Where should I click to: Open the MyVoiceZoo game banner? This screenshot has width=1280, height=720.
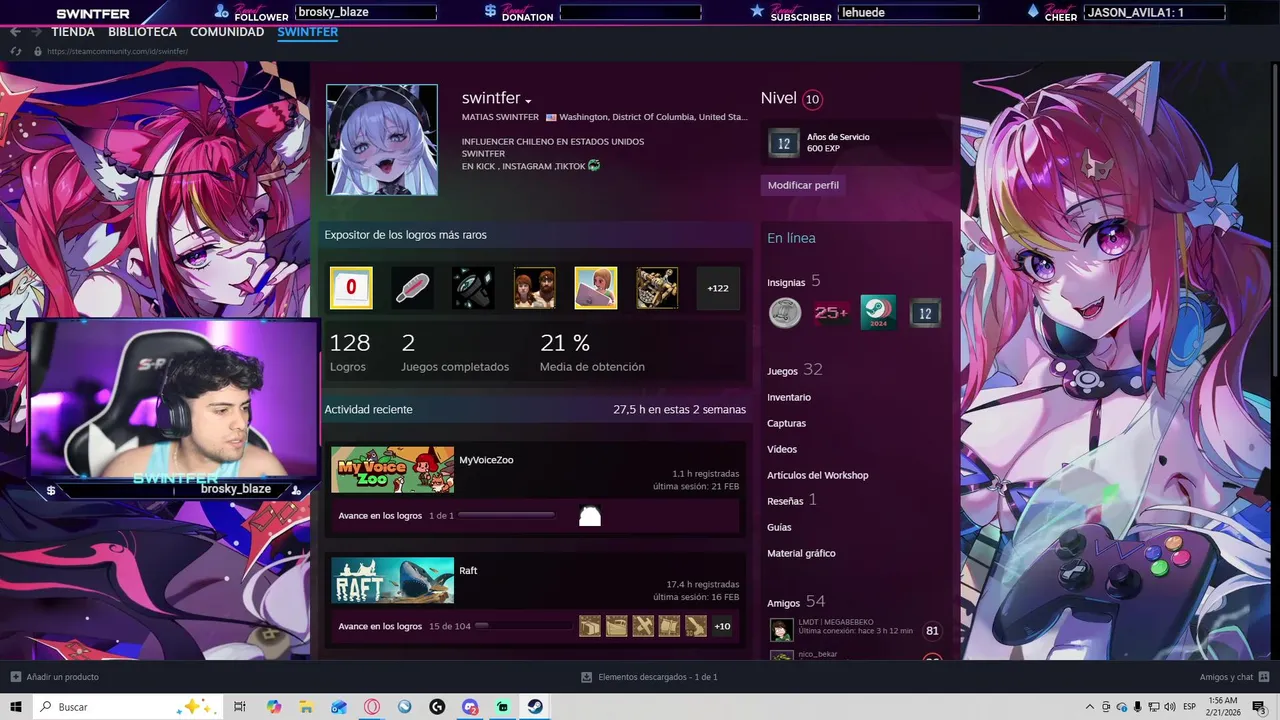[392, 470]
